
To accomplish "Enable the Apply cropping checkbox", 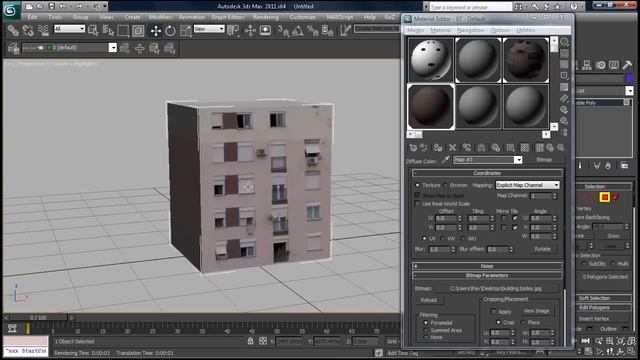I will click(493, 311).
